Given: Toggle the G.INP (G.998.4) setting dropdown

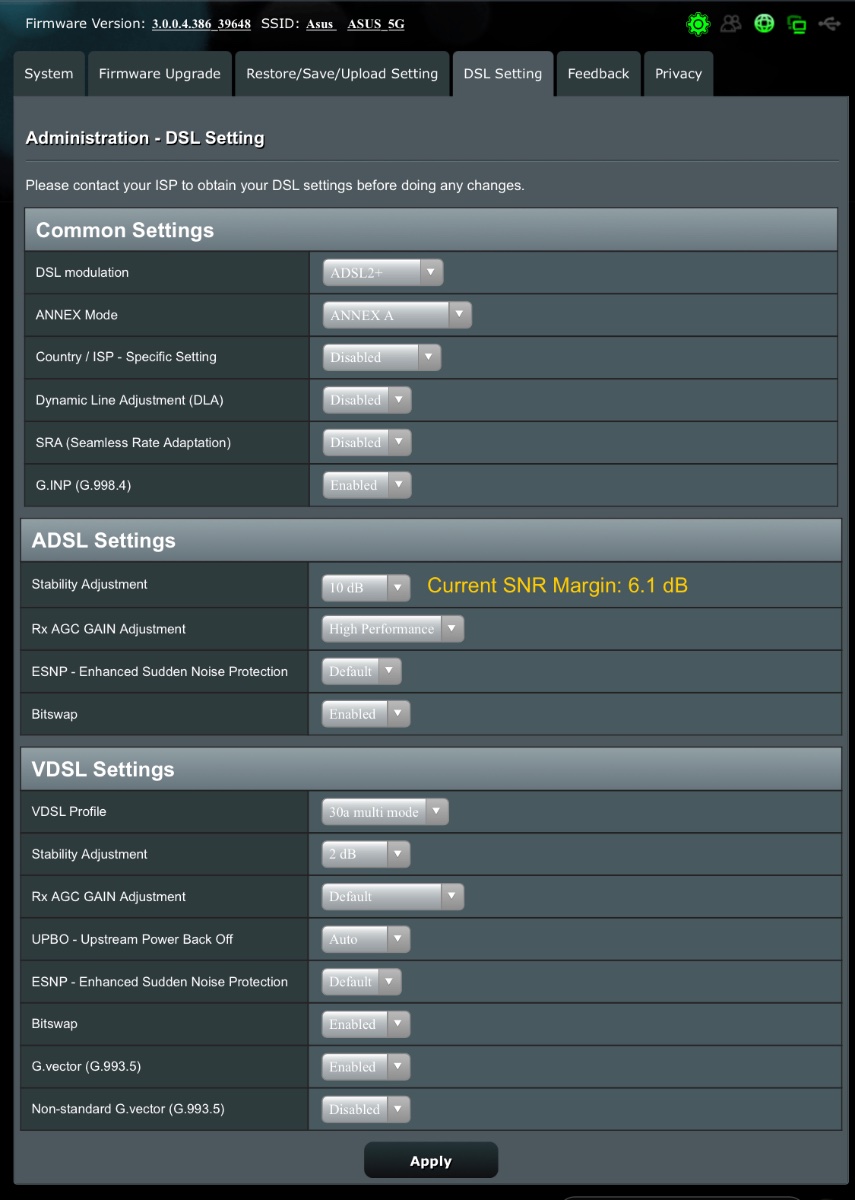Looking at the screenshot, I should (366, 485).
